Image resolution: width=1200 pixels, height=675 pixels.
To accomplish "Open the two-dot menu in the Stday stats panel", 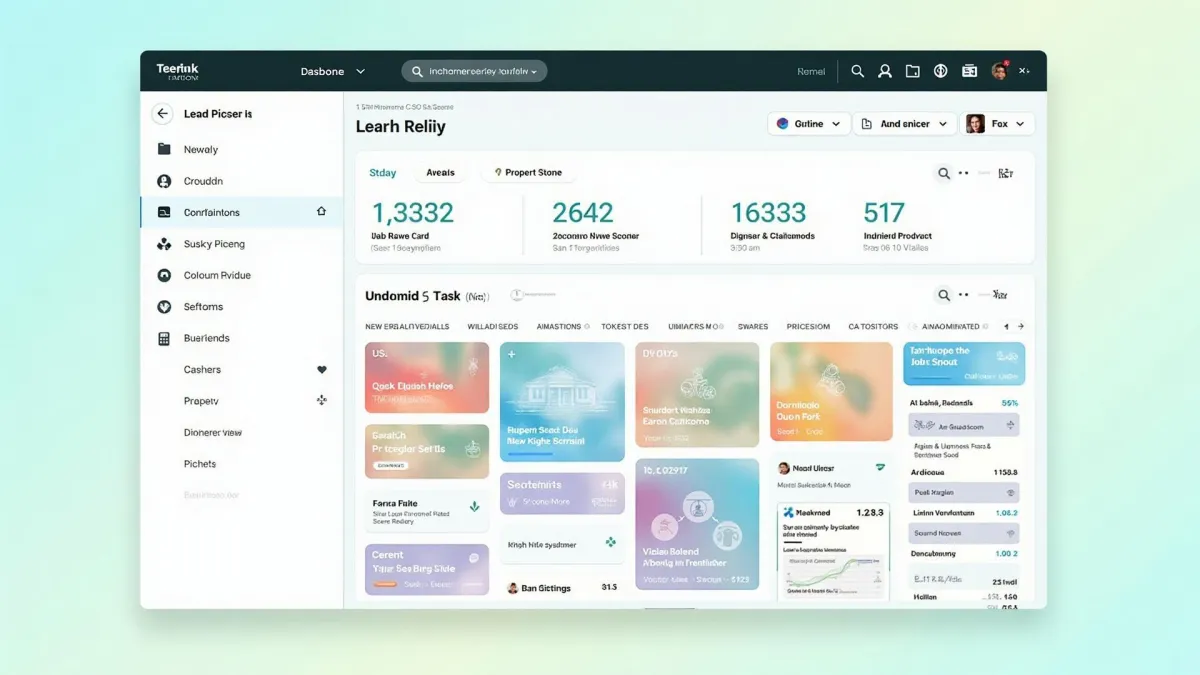I will click(x=964, y=173).
